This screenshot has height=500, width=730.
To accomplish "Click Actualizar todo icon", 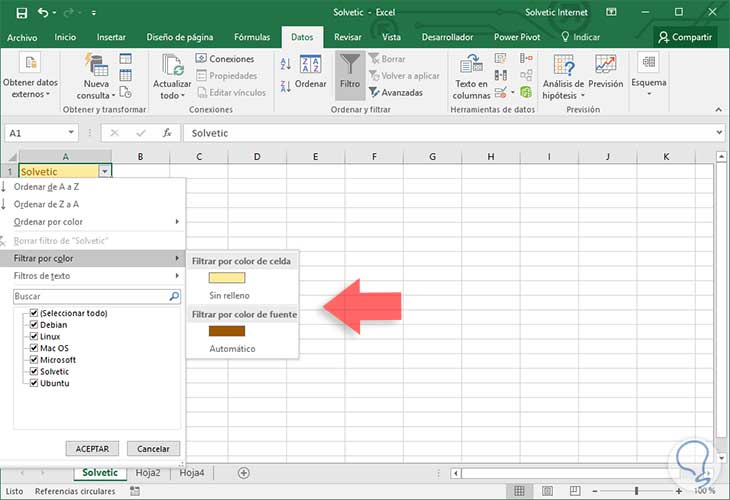I will 172,65.
